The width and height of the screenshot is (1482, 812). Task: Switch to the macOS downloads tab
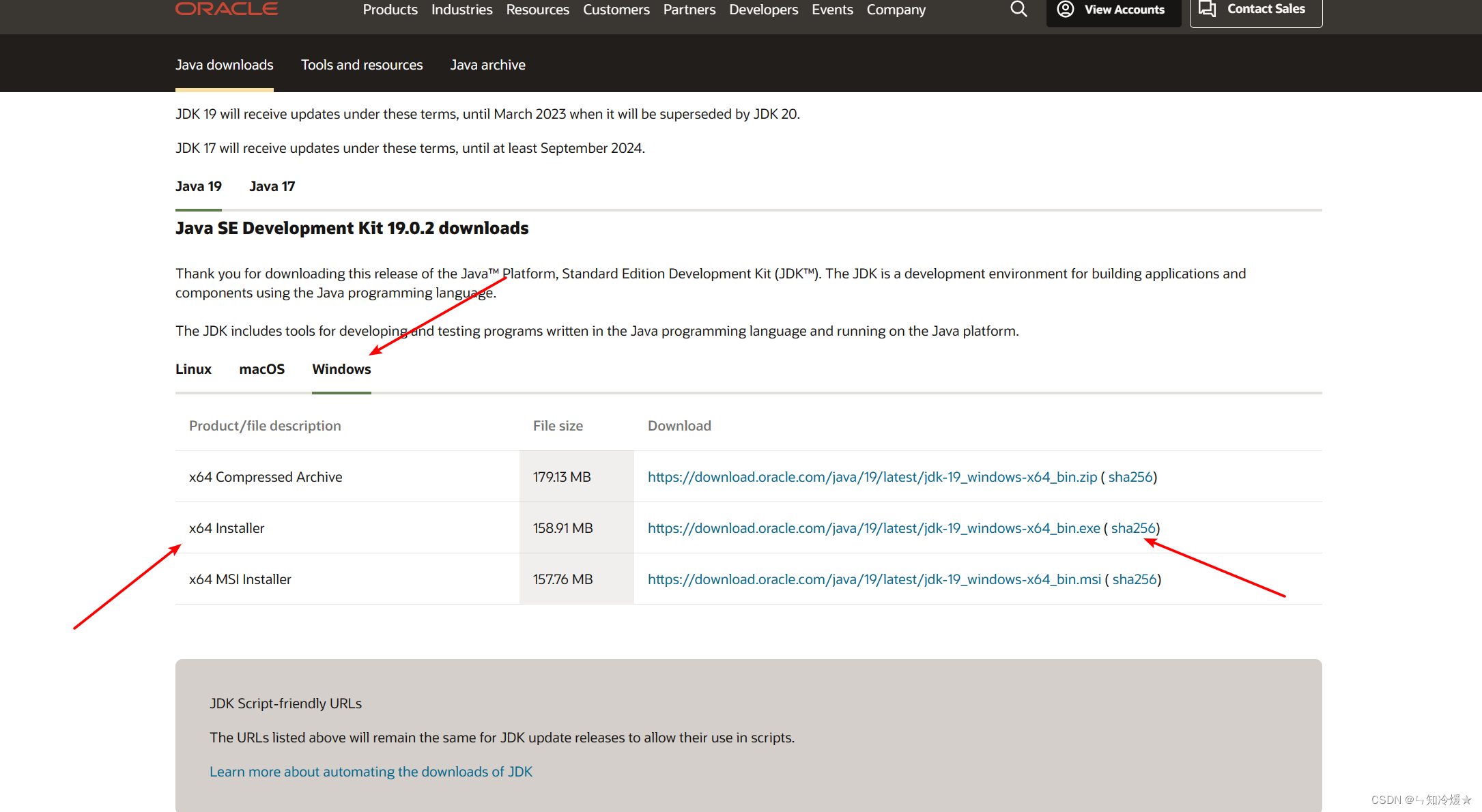[261, 369]
